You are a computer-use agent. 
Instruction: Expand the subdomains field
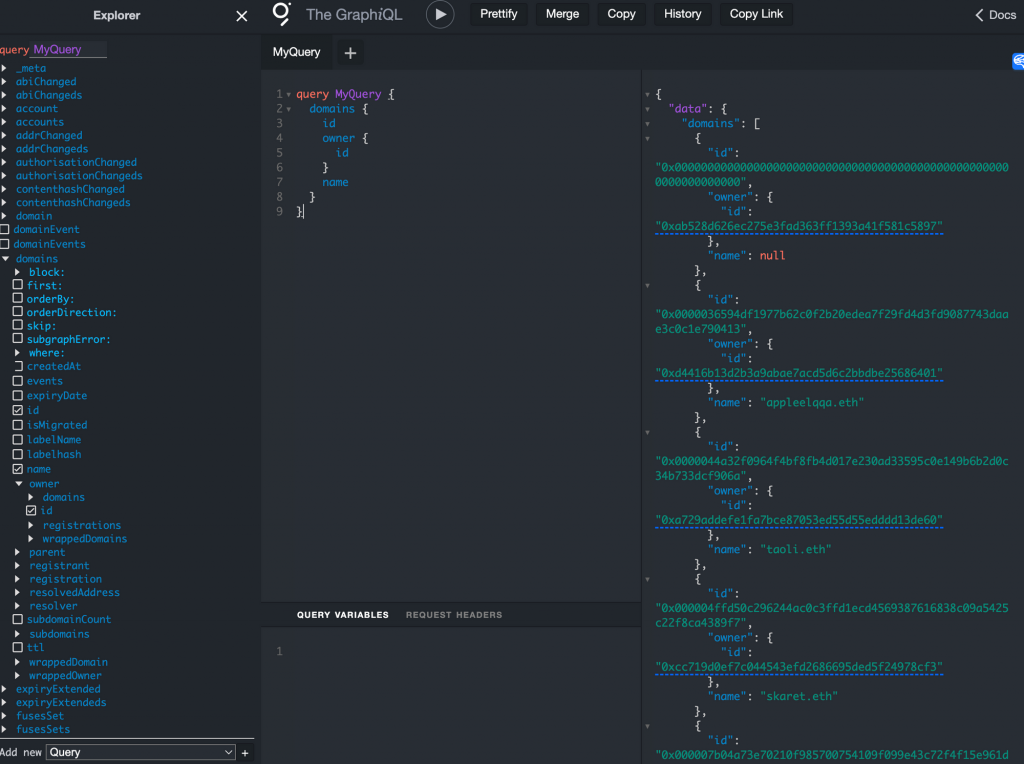pyautogui.click(x=18, y=634)
